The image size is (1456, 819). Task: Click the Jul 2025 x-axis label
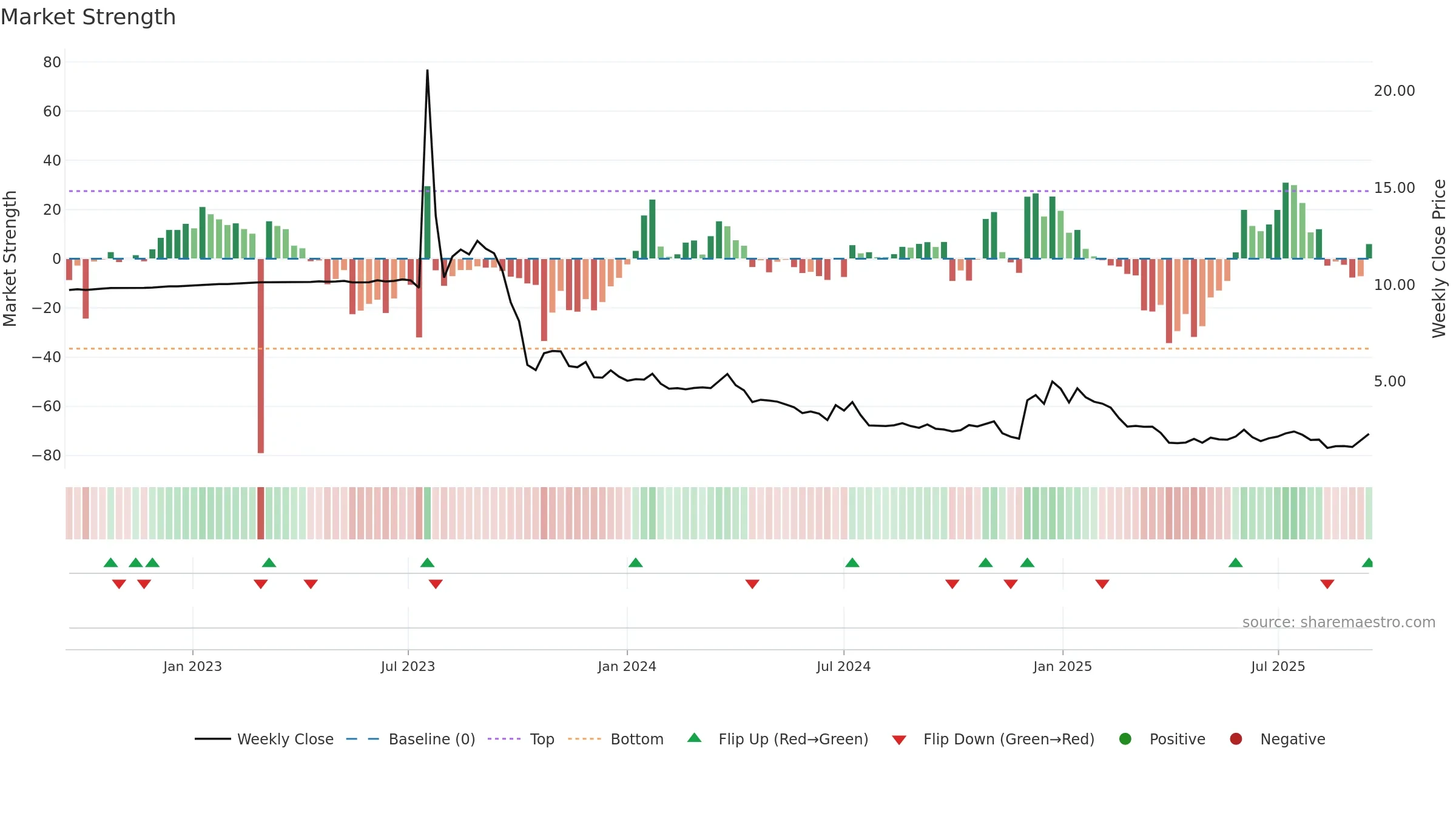(1278, 666)
